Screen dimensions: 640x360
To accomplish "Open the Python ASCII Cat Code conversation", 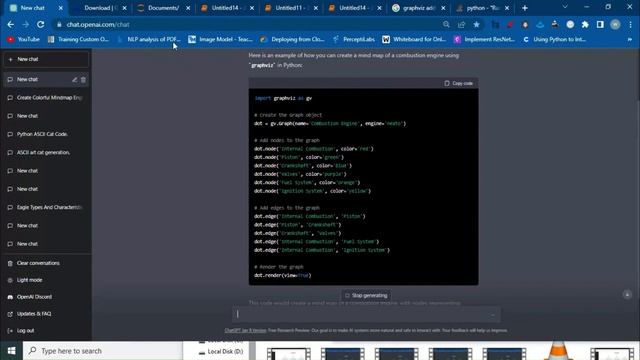I will click(46, 134).
